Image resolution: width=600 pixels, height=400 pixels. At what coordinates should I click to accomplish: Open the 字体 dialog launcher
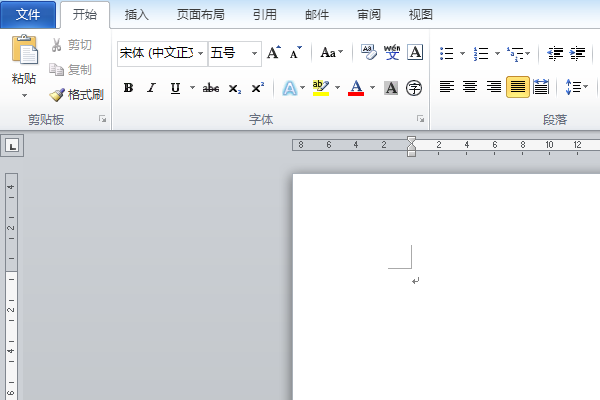click(x=420, y=119)
